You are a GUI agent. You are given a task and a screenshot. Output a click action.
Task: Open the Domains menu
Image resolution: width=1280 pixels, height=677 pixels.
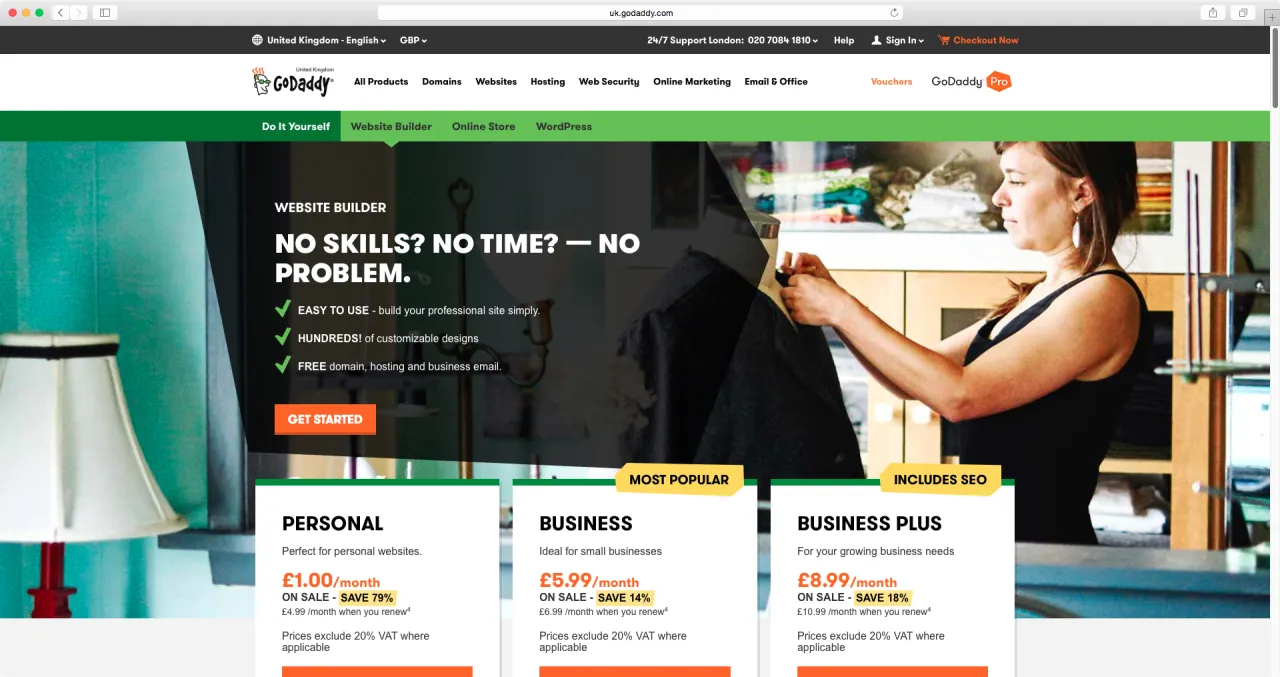442,82
